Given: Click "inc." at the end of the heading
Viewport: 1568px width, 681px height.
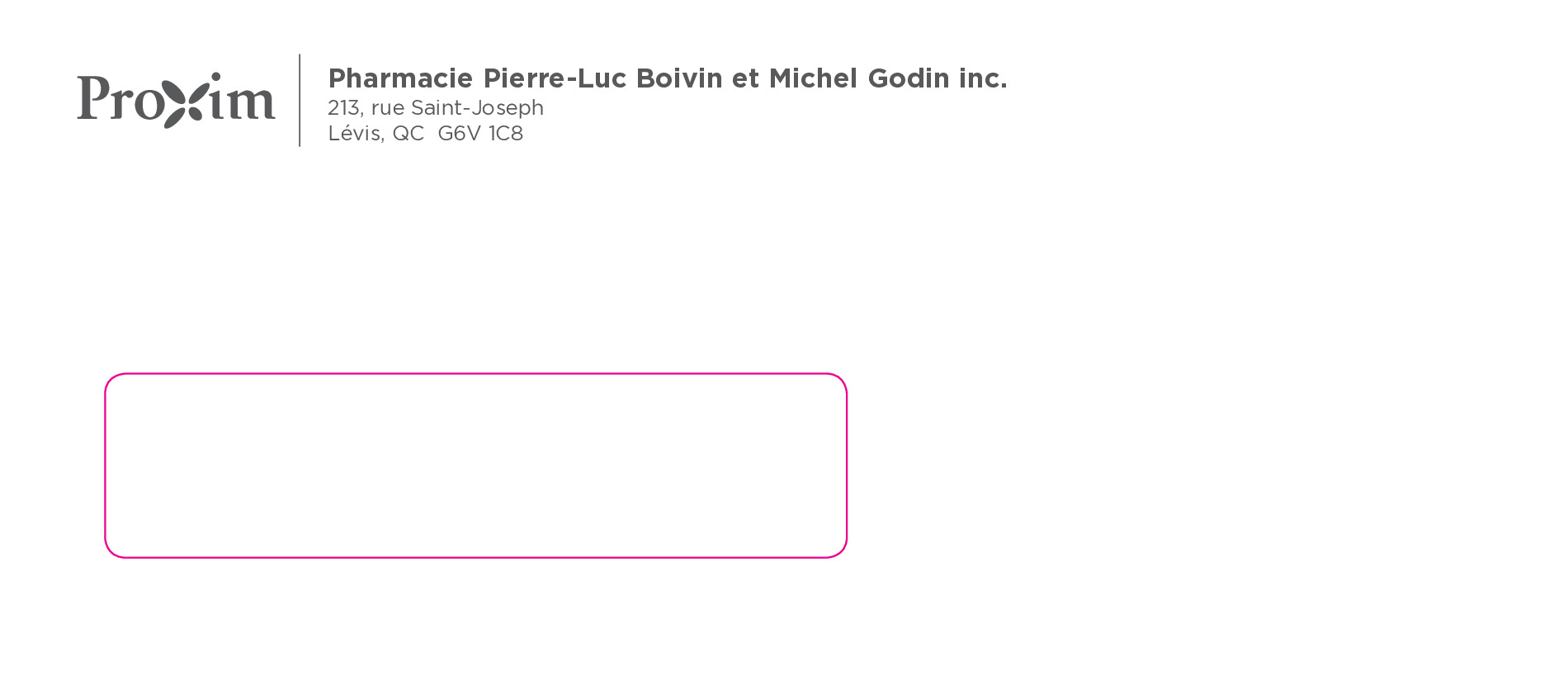Looking at the screenshot, I should [x=983, y=78].
